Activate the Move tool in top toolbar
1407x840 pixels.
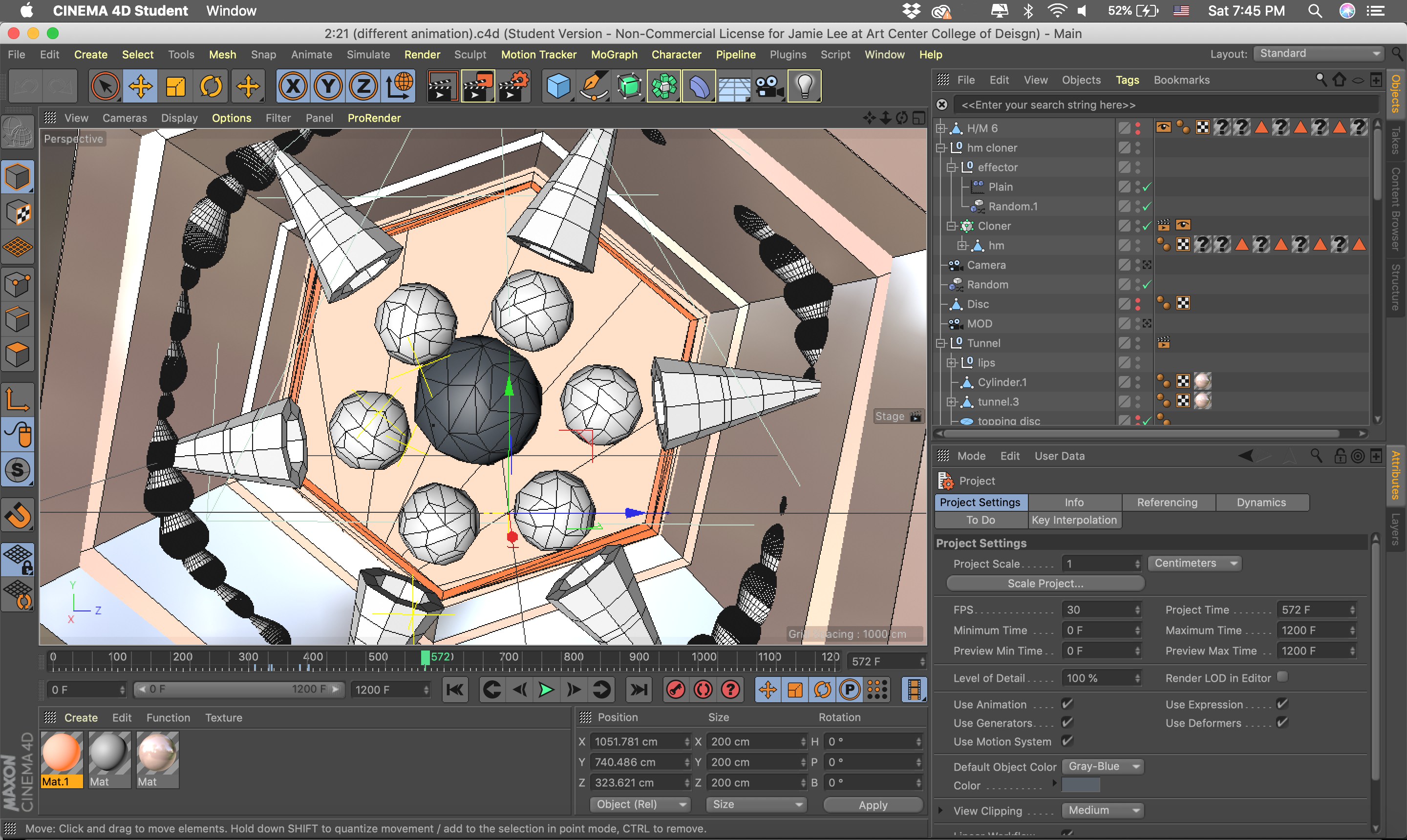140,86
